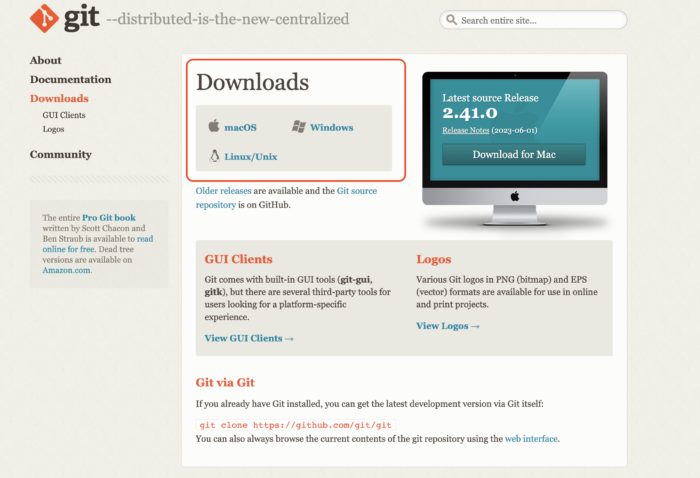The height and width of the screenshot is (478, 700).
Task: Click the Linux penguin icon
Action: 213,156
